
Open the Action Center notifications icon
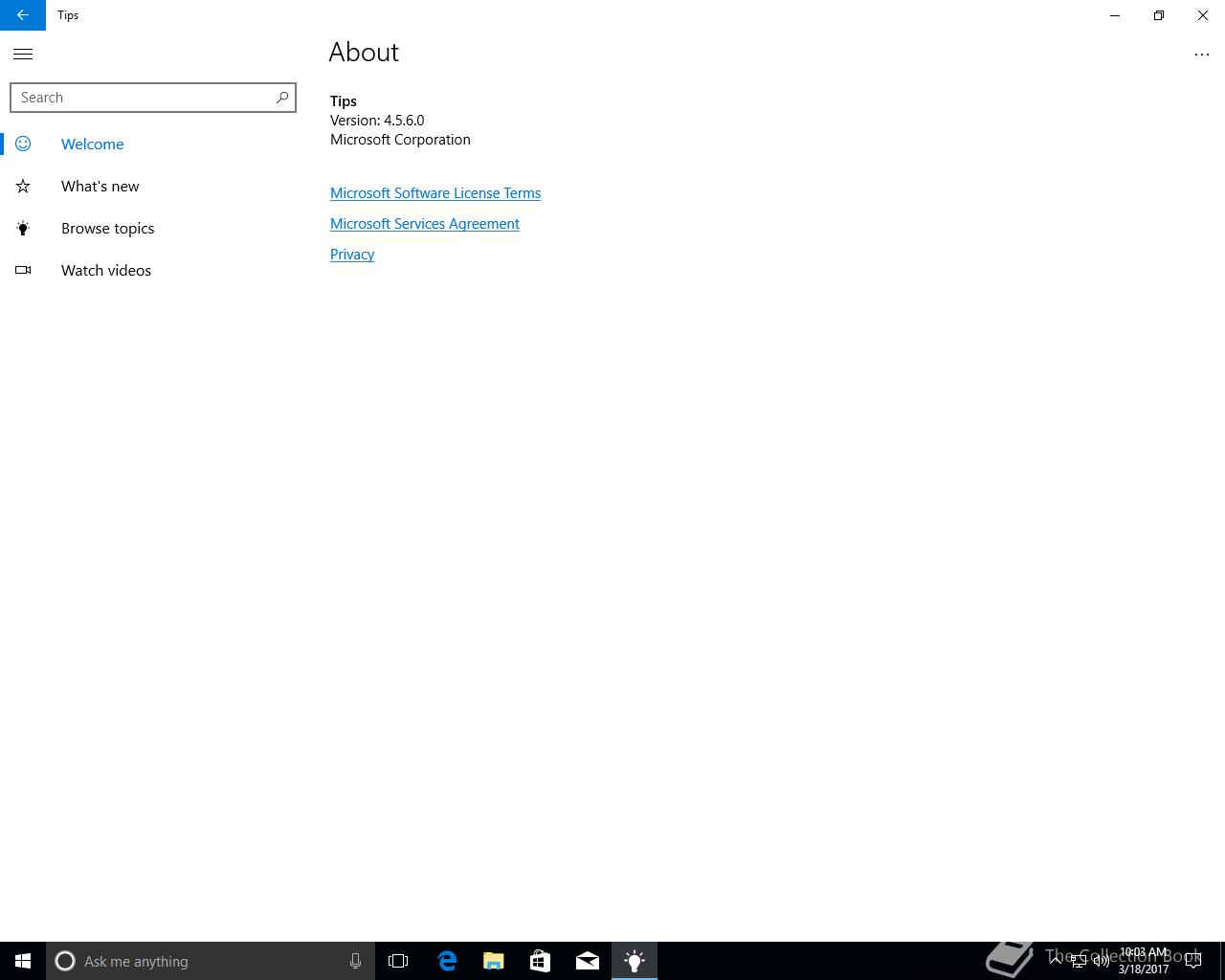pos(1193,961)
